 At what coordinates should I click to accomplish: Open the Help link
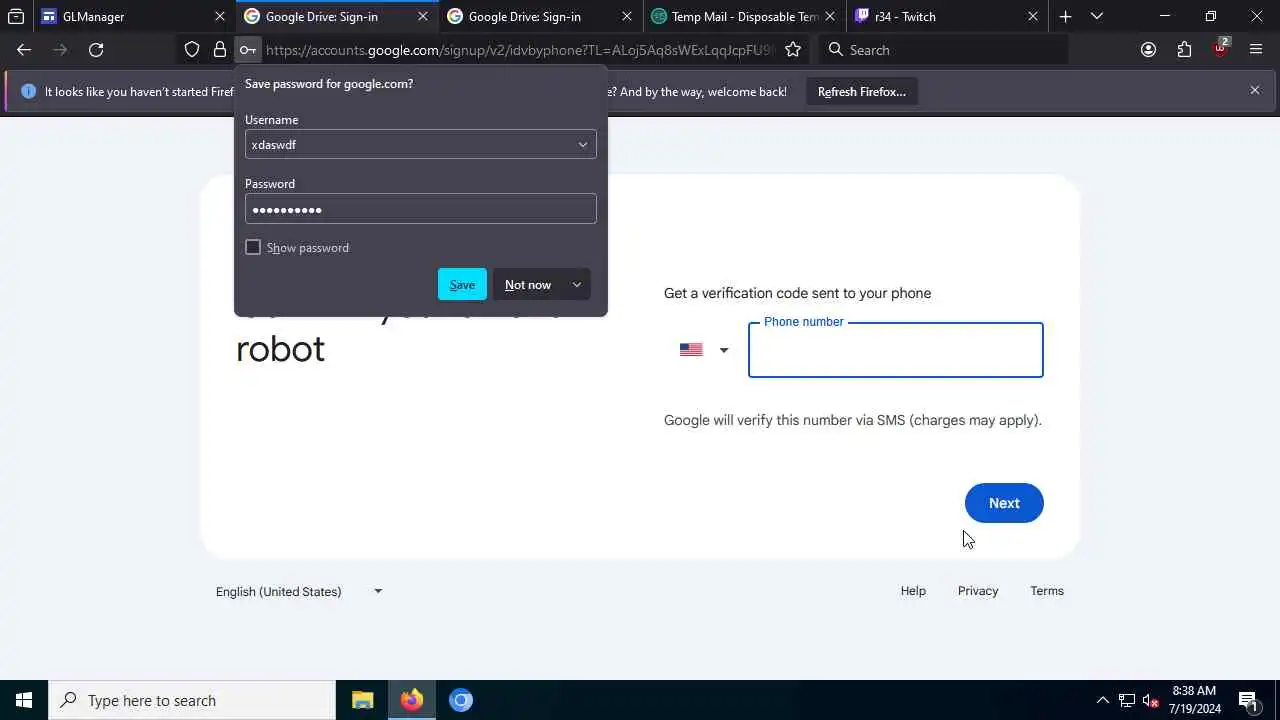click(913, 591)
